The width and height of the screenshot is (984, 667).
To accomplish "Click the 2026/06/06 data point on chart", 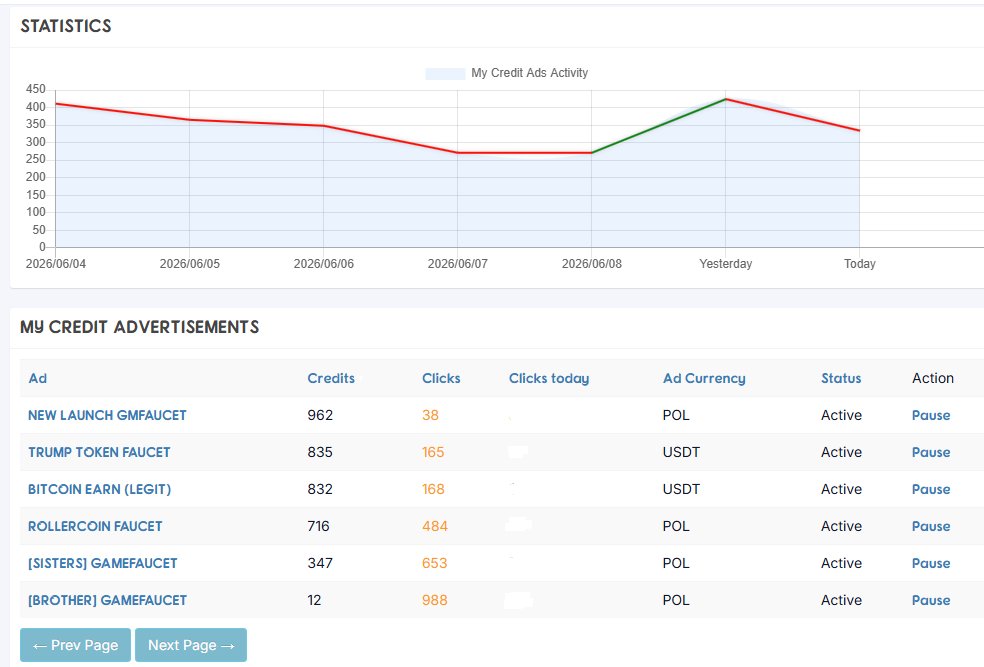I will 324,126.
